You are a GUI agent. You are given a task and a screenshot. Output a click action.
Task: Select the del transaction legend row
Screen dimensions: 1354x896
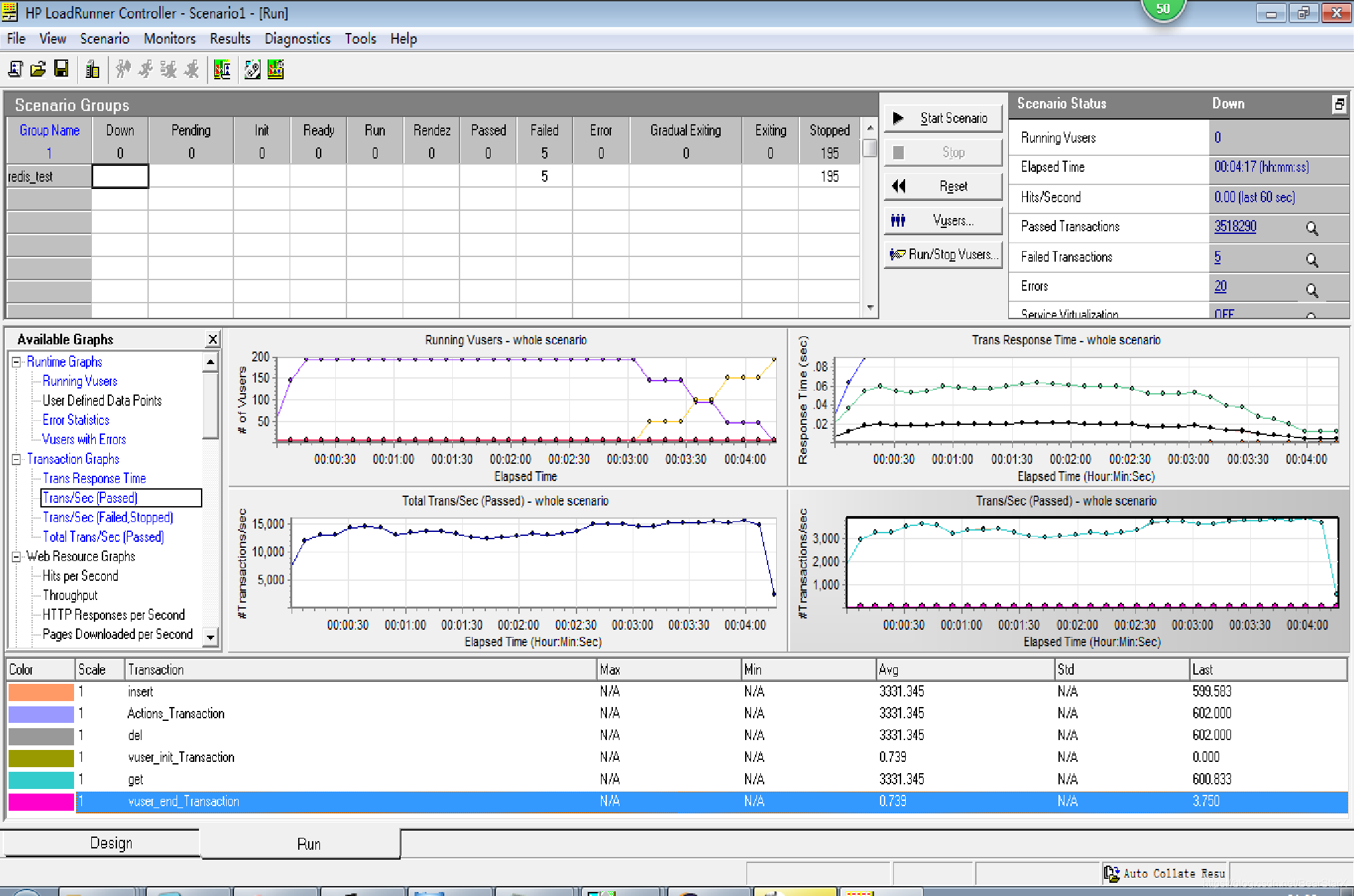(677, 735)
